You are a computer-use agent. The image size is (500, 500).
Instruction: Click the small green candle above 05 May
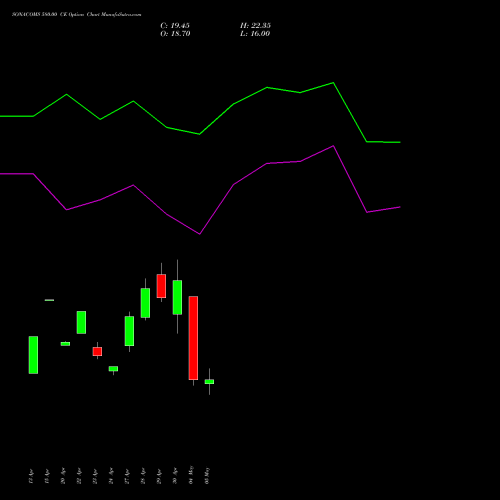pyautogui.click(x=209, y=382)
